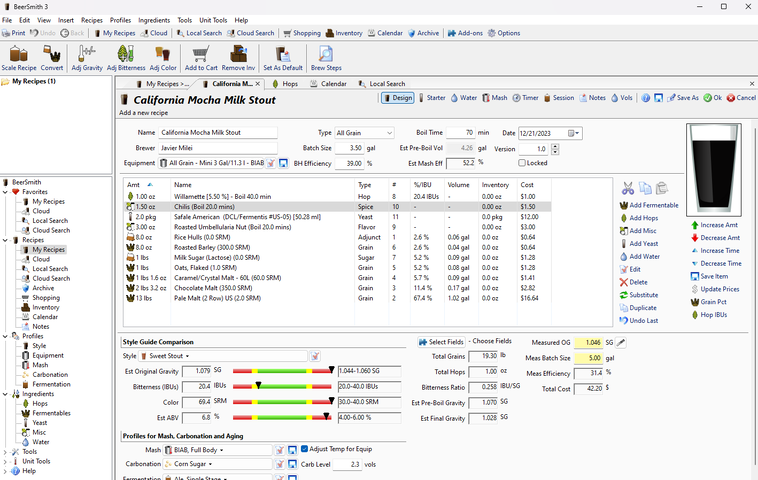Screen dimensions: 758x480
Task: Clear the Style selection icon
Action: (315, 356)
